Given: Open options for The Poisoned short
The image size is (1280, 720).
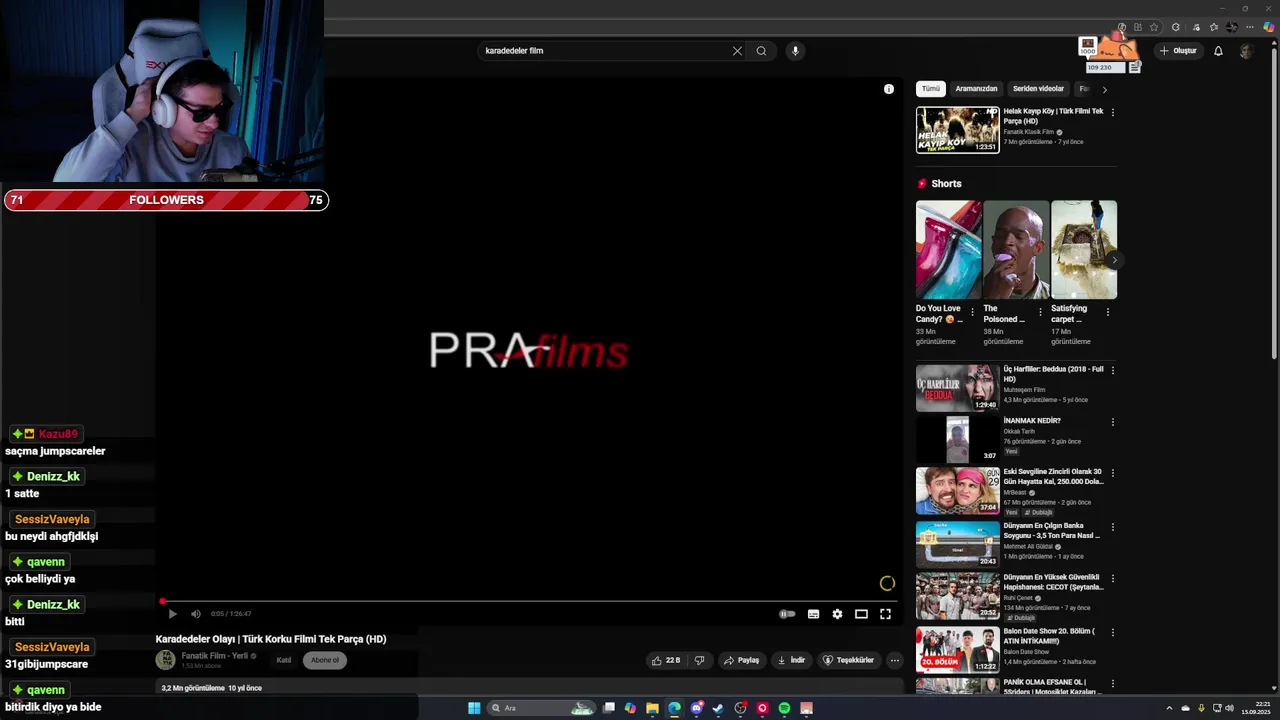Looking at the screenshot, I should pos(1040,312).
